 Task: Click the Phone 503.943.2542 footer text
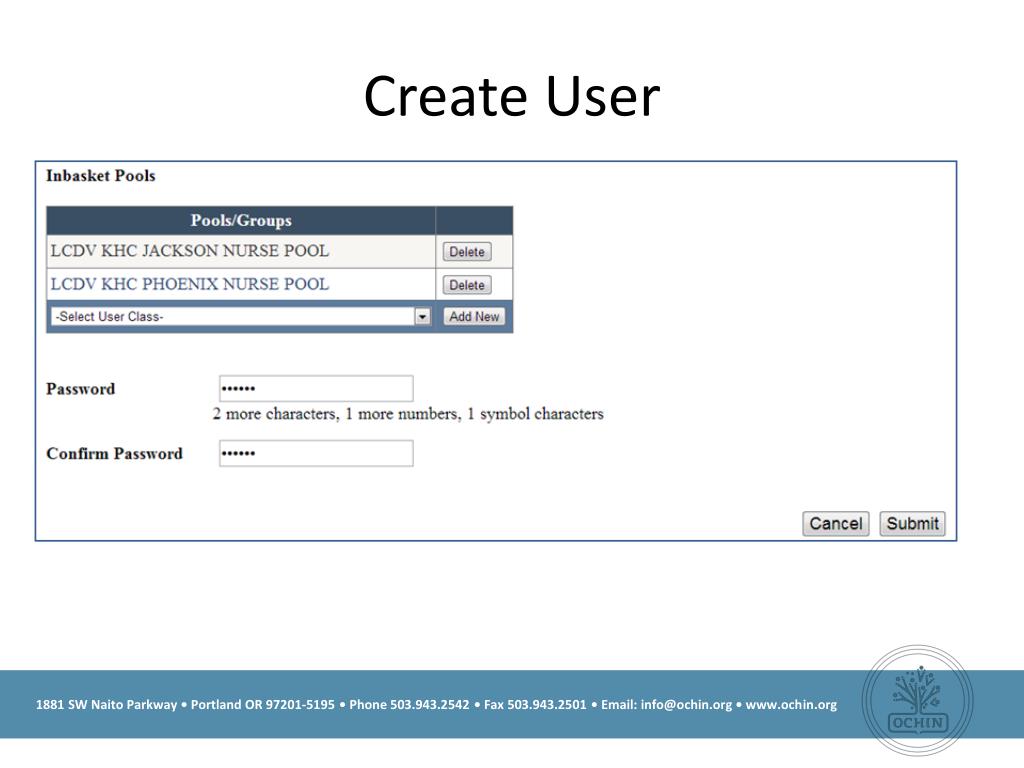tap(409, 705)
